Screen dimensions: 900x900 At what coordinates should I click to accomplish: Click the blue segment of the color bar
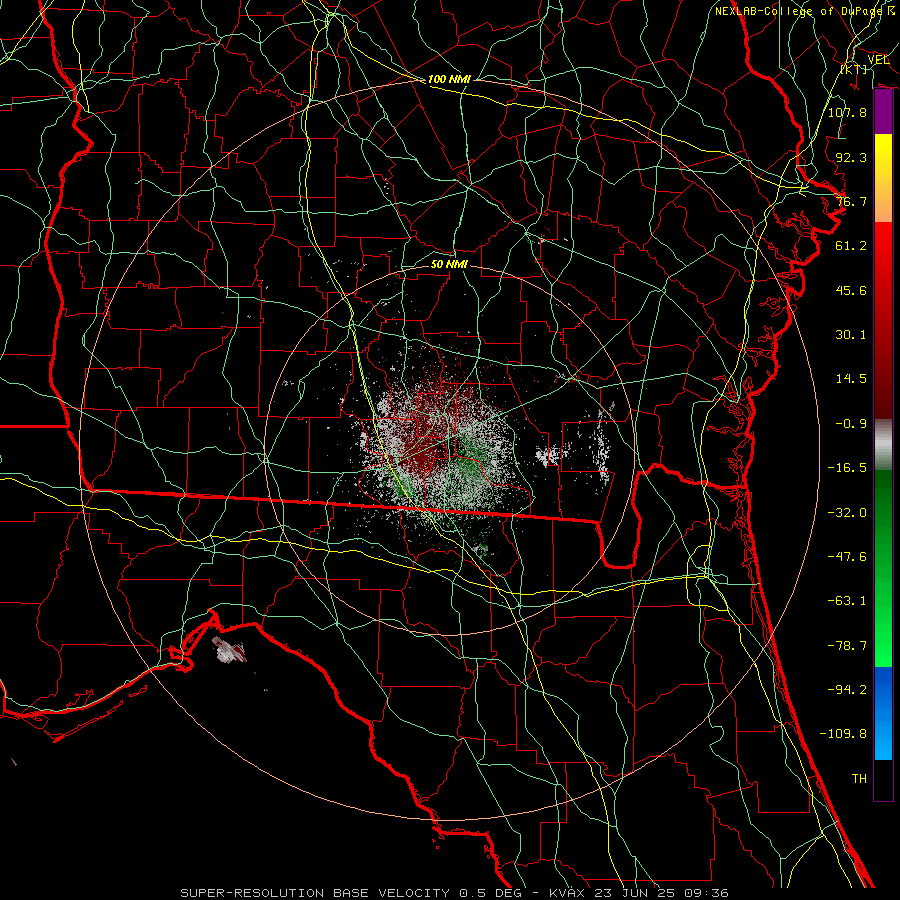click(x=883, y=713)
